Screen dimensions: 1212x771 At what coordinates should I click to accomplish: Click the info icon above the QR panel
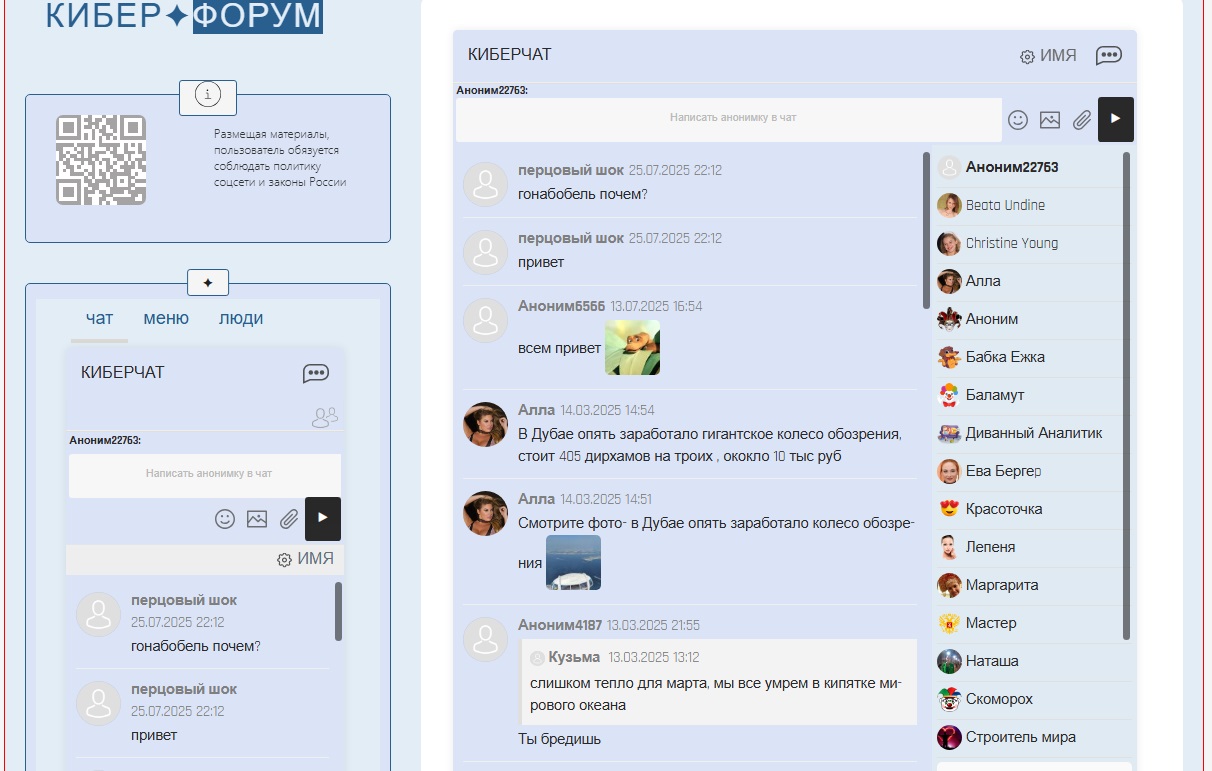pyautogui.click(x=208, y=96)
